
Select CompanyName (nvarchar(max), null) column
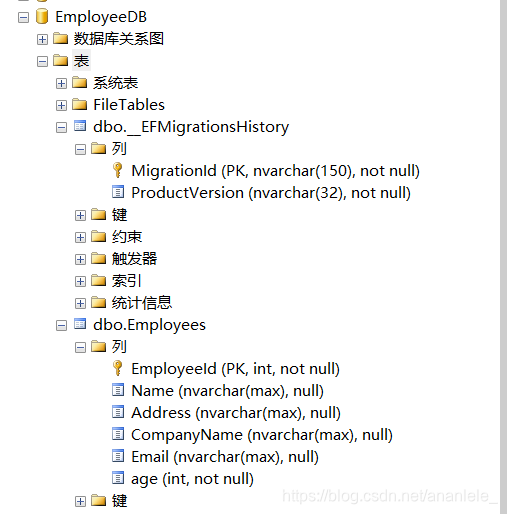coord(262,435)
